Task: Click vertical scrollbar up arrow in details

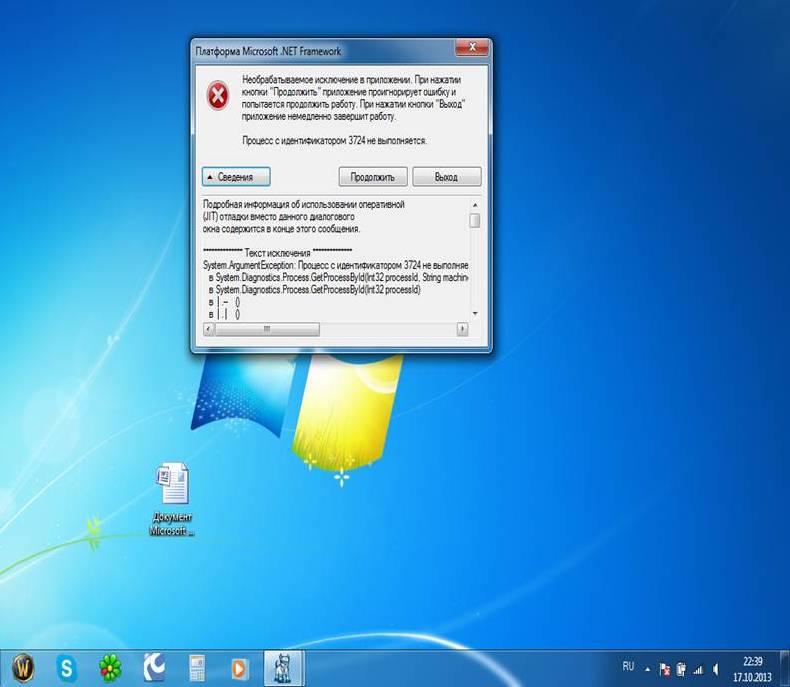Action: [475, 205]
